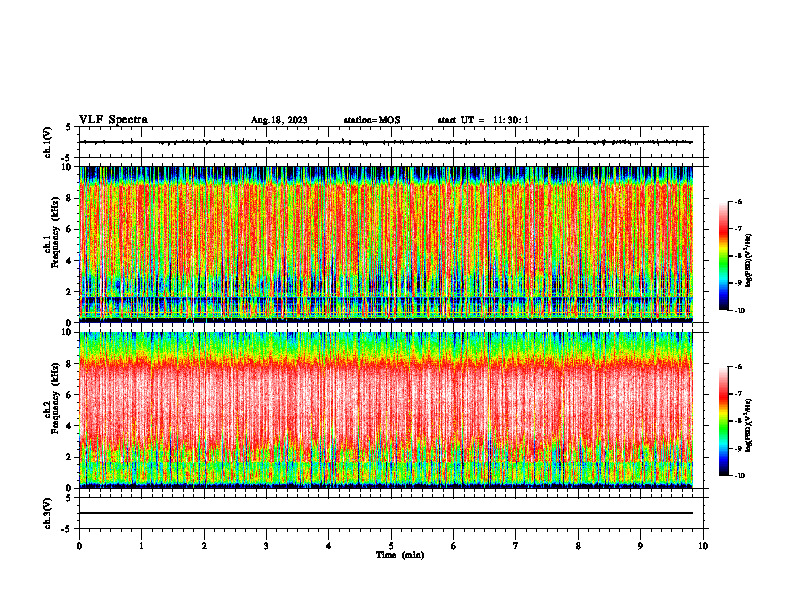
Task: Click the "-6" tick on ch.1 color bar
Action: point(738,202)
